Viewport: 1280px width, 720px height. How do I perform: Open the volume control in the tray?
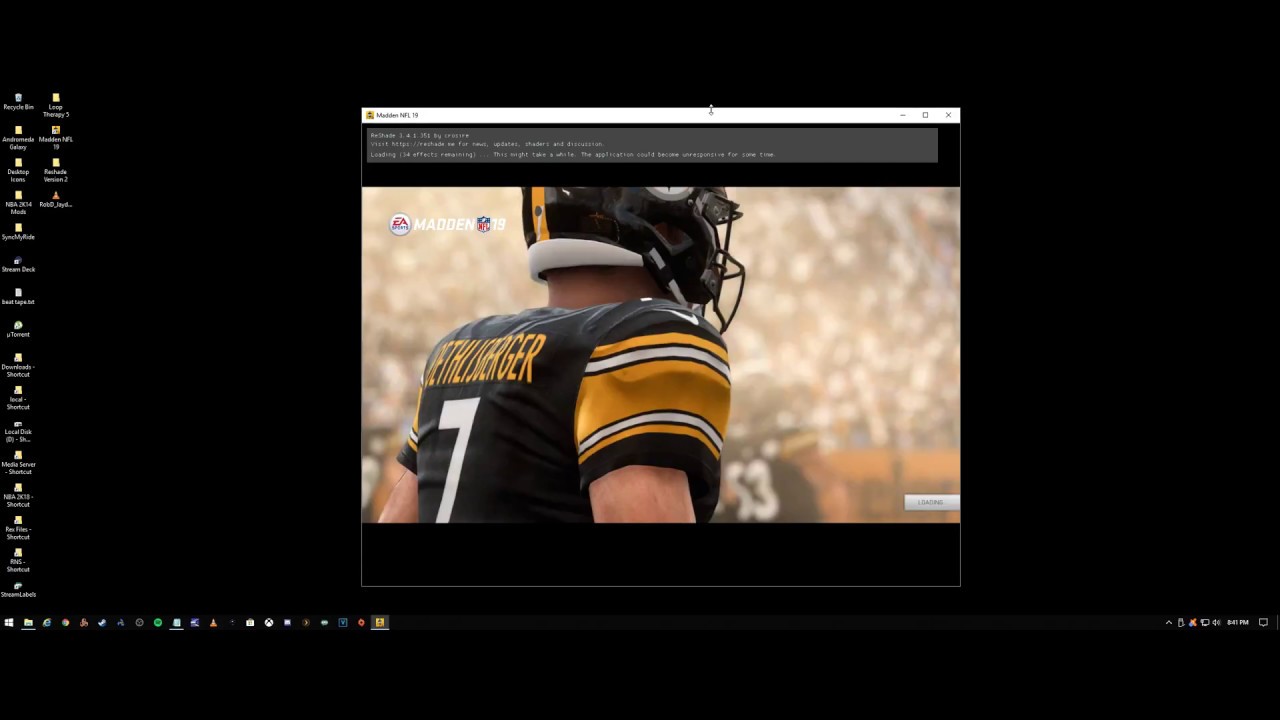(1216, 622)
